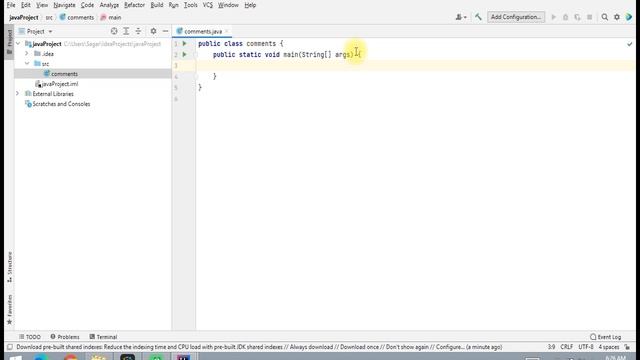
Task: Open the Problems tool window
Action: (64, 337)
